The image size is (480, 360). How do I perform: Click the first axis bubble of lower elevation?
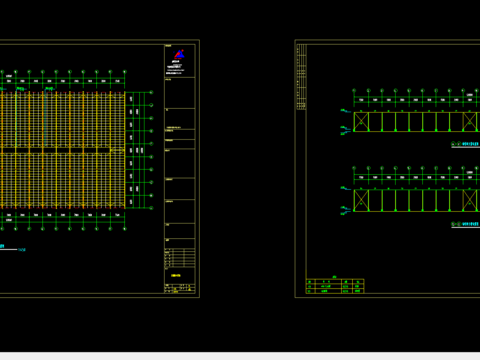[x=354, y=168]
